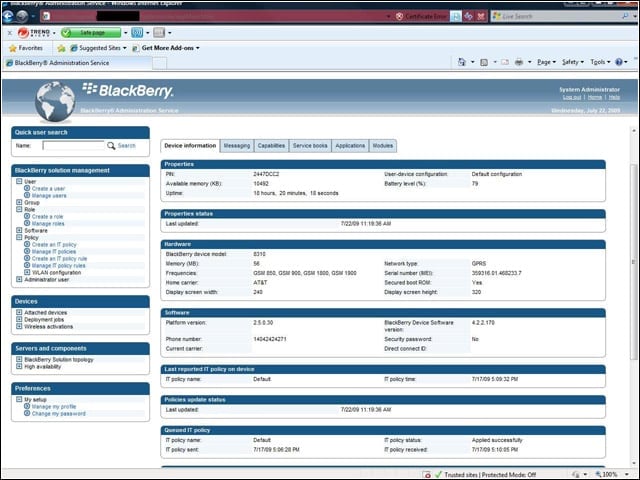The width and height of the screenshot is (640, 480).
Task: Click the round icon beside Change my password
Action: [x=27, y=413]
